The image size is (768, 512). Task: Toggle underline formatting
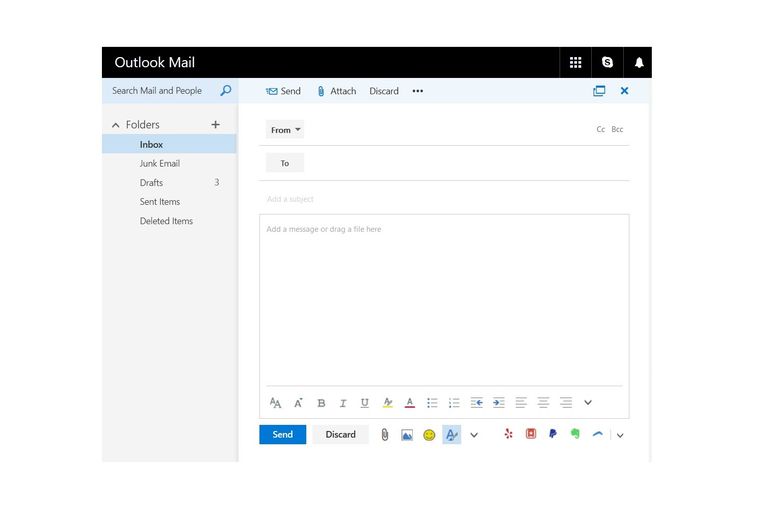[x=364, y=403]
